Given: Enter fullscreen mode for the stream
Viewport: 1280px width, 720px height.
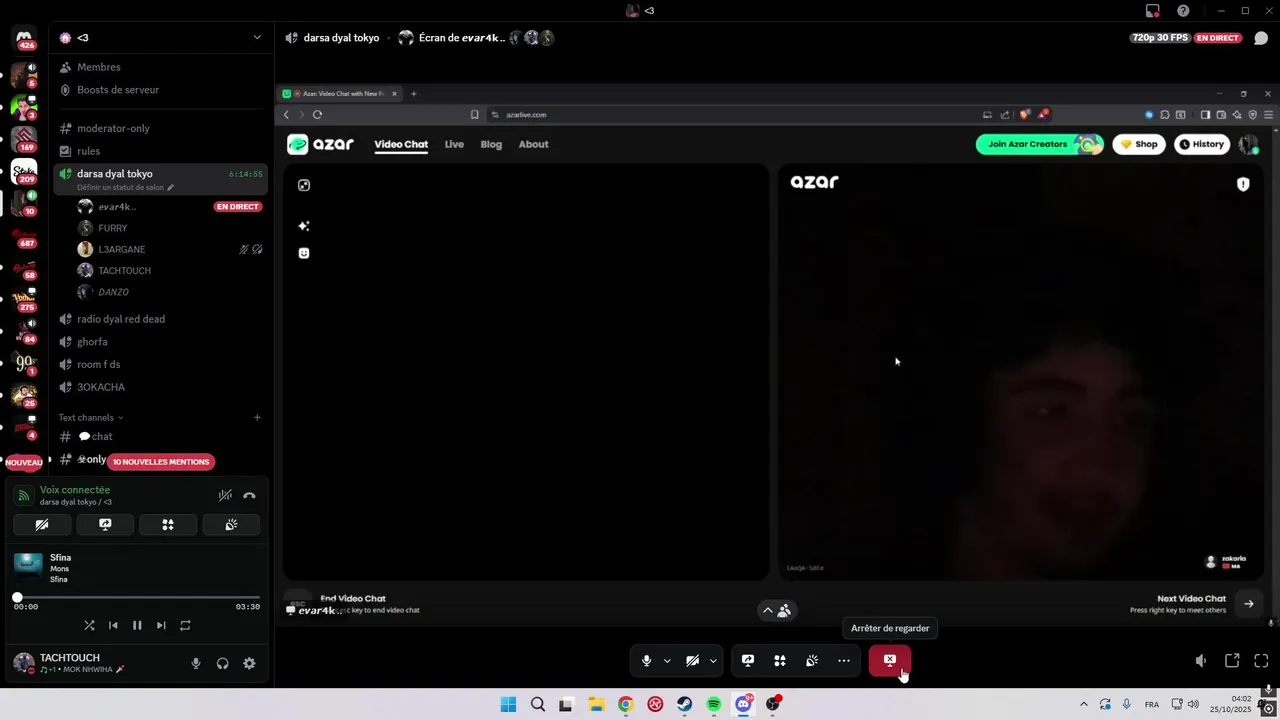Looking at the screenshot, I should 1261,660.
